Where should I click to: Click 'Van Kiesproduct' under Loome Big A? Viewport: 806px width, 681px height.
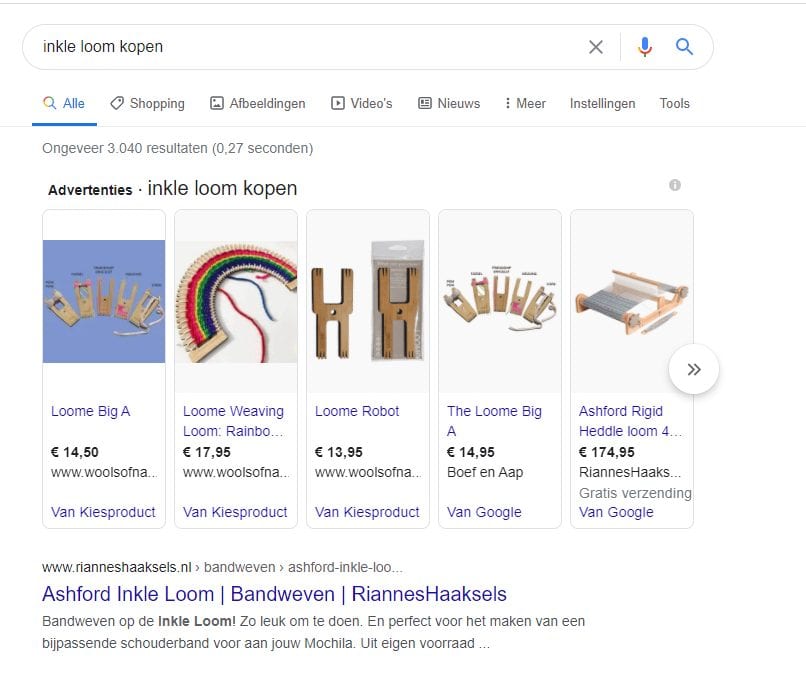(x=103, y=512)
